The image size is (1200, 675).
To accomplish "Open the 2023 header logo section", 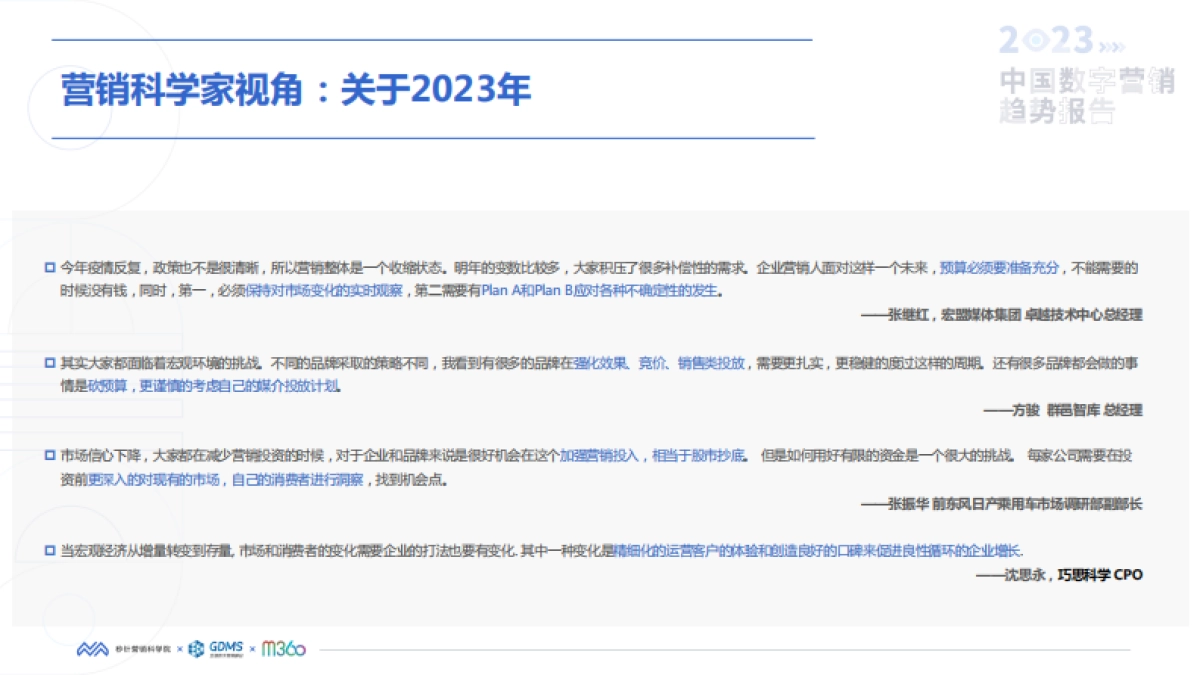I will [1045, 38].
